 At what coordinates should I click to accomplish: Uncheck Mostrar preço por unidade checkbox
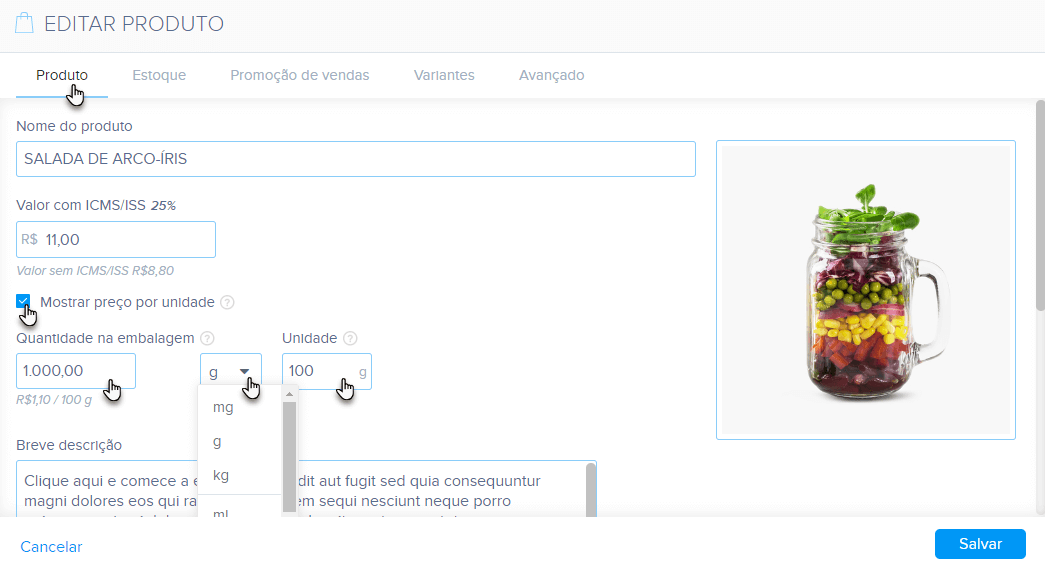click(x=23, y=301)
